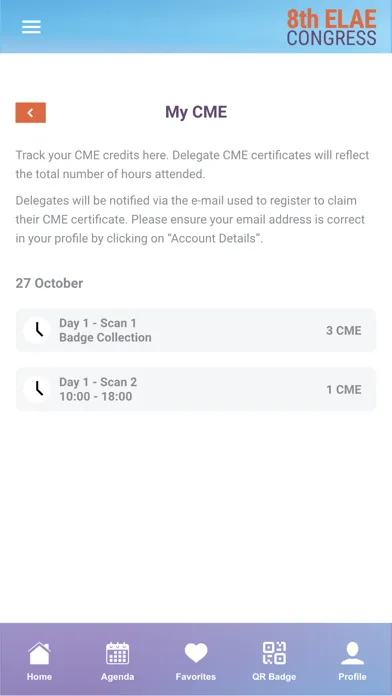Tap the QR code icon
392x696 pixels.
(274, 653)
